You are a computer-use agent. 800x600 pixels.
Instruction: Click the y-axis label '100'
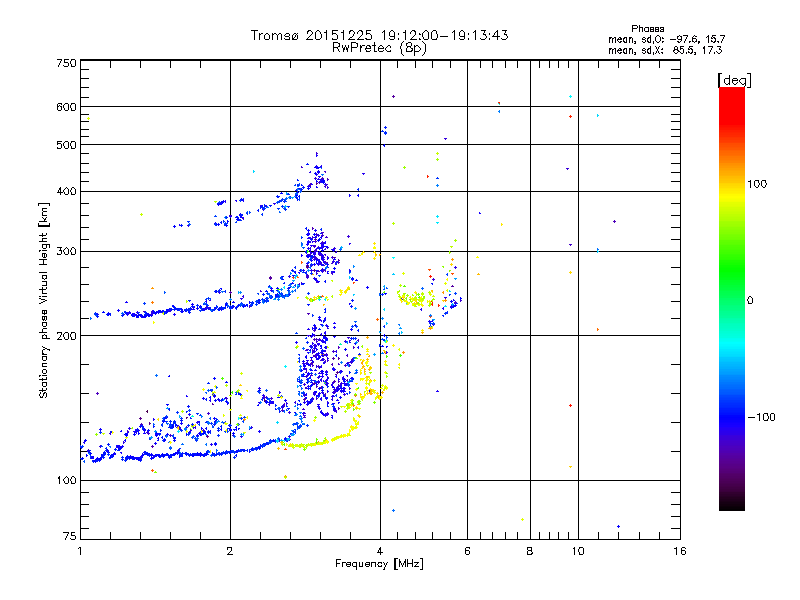pos(66,481)
